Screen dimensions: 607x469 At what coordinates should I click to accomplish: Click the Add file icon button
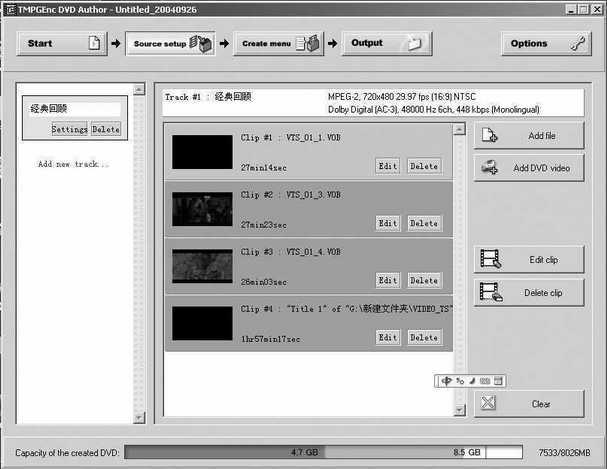(490, 137)
